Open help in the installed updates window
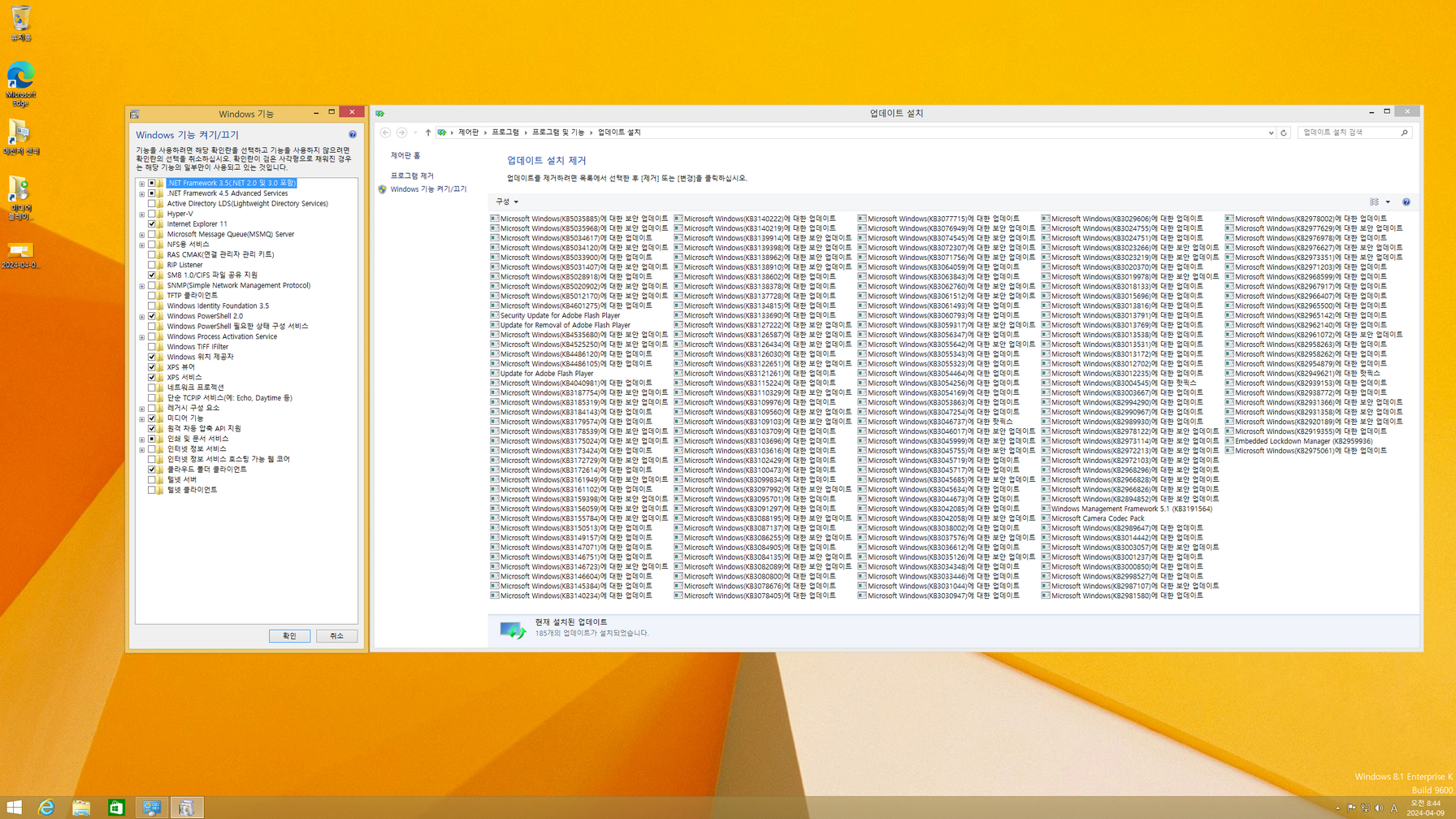The width and height of the screenshot is (1456, 819). 1406,202
